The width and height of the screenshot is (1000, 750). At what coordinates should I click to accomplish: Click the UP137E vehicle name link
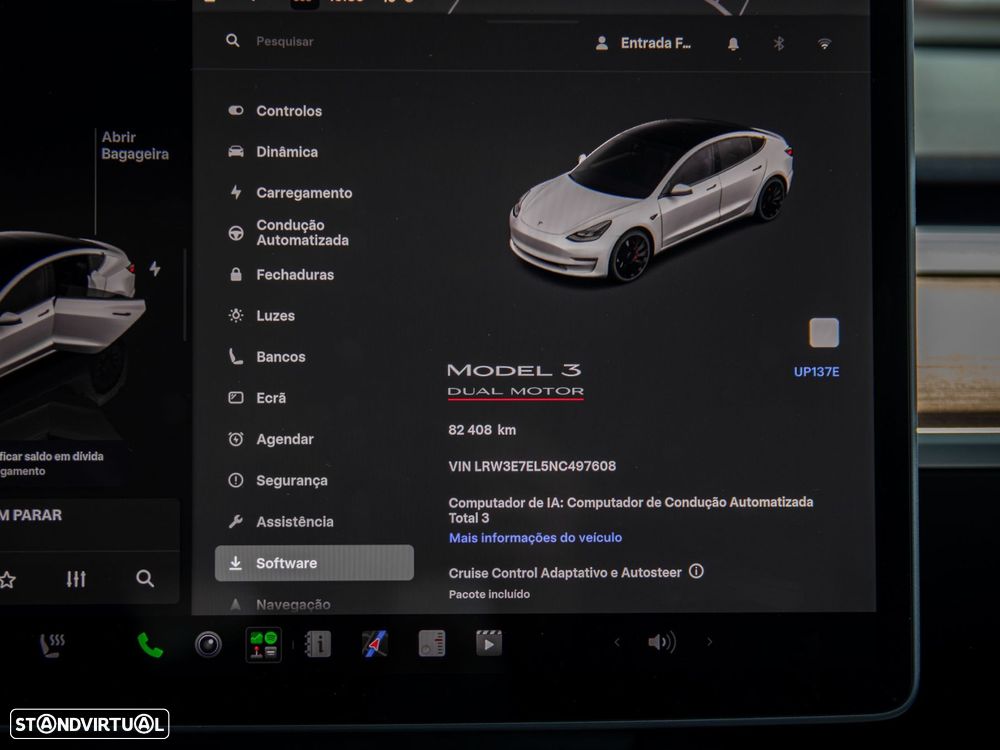pos(816,372)
